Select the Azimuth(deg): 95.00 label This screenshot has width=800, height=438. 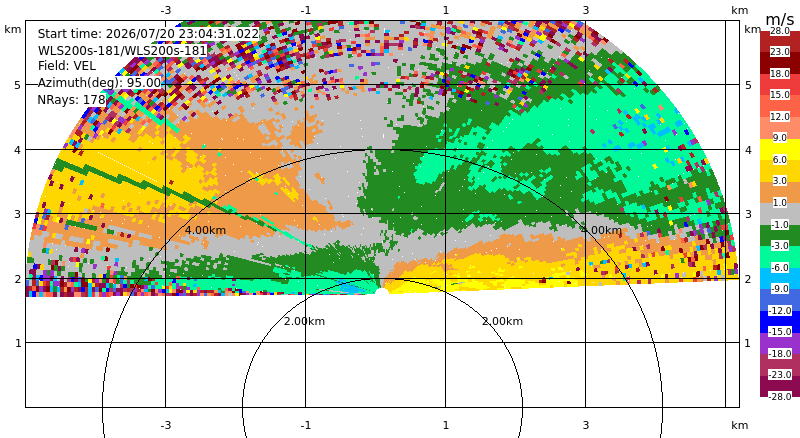coord(99,83)
